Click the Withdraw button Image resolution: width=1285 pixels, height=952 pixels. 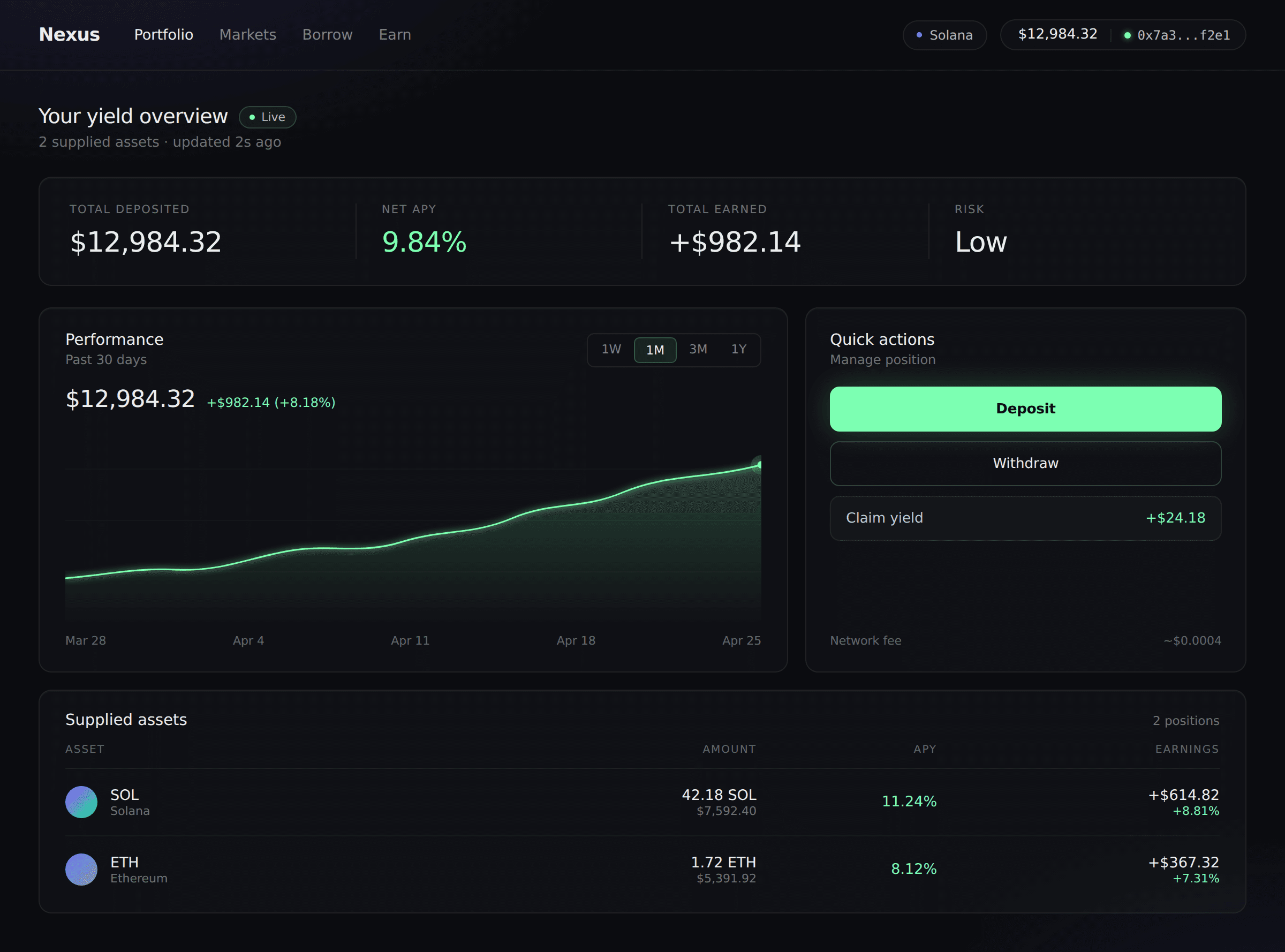[1025, 463]
